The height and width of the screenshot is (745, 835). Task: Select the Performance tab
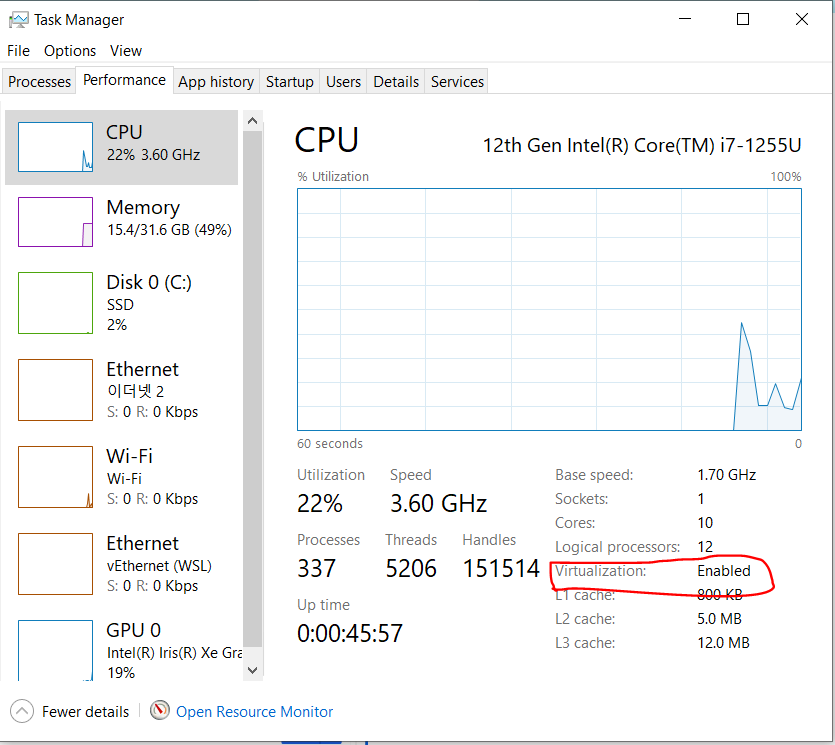(125, 80)
